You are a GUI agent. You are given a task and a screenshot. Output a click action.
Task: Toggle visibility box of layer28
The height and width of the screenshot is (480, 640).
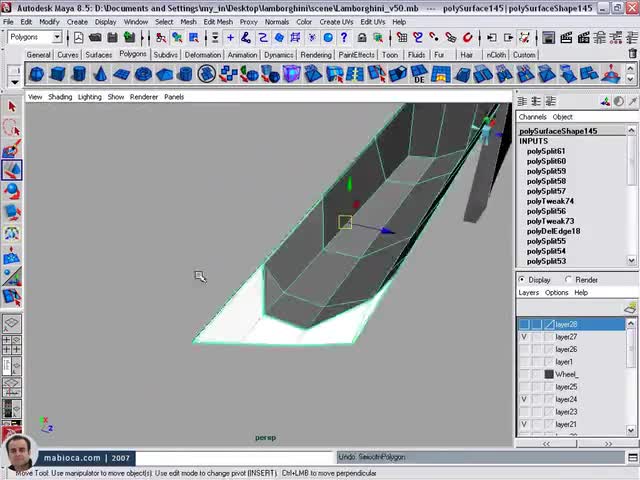coord(524,324)
